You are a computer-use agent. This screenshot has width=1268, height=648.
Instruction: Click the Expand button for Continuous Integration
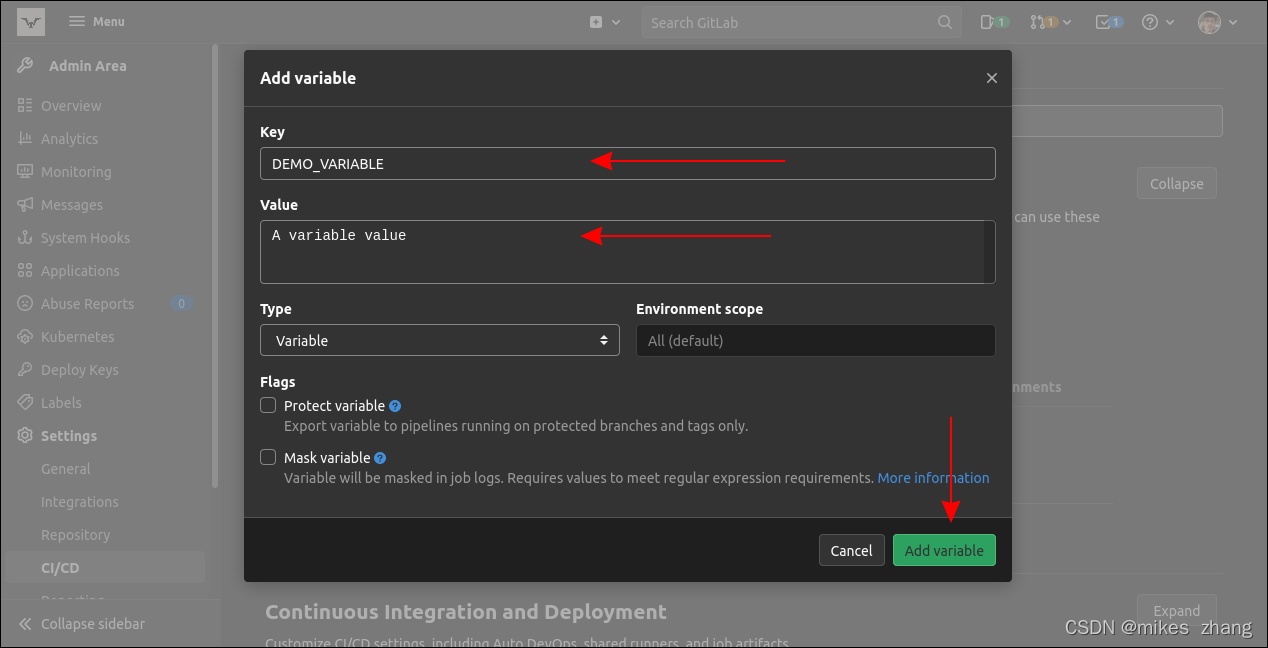click(1176, 610)
